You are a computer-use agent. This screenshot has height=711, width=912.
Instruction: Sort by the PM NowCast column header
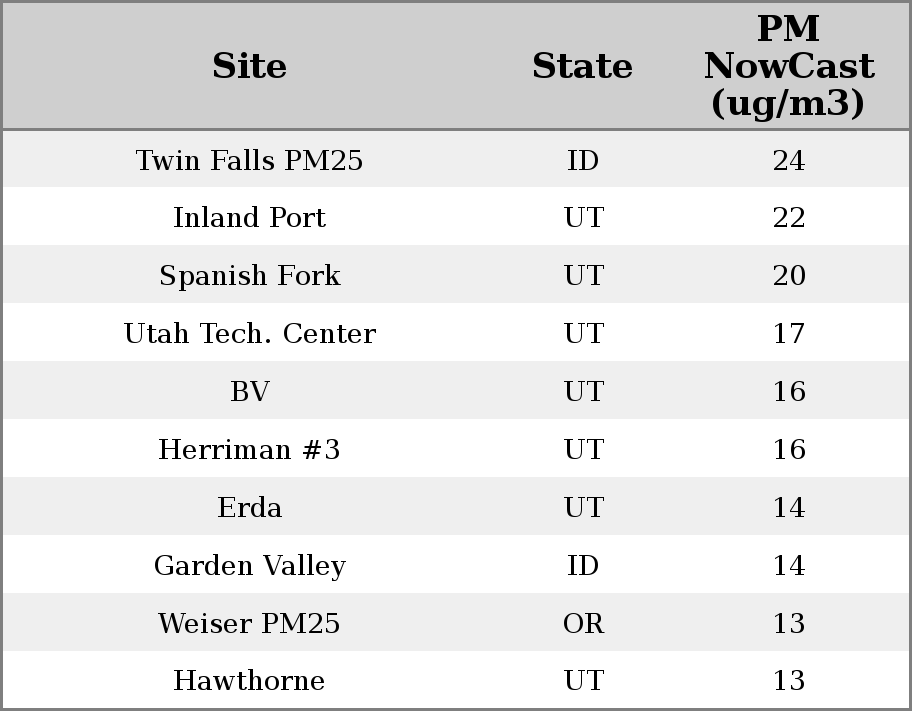788,67
